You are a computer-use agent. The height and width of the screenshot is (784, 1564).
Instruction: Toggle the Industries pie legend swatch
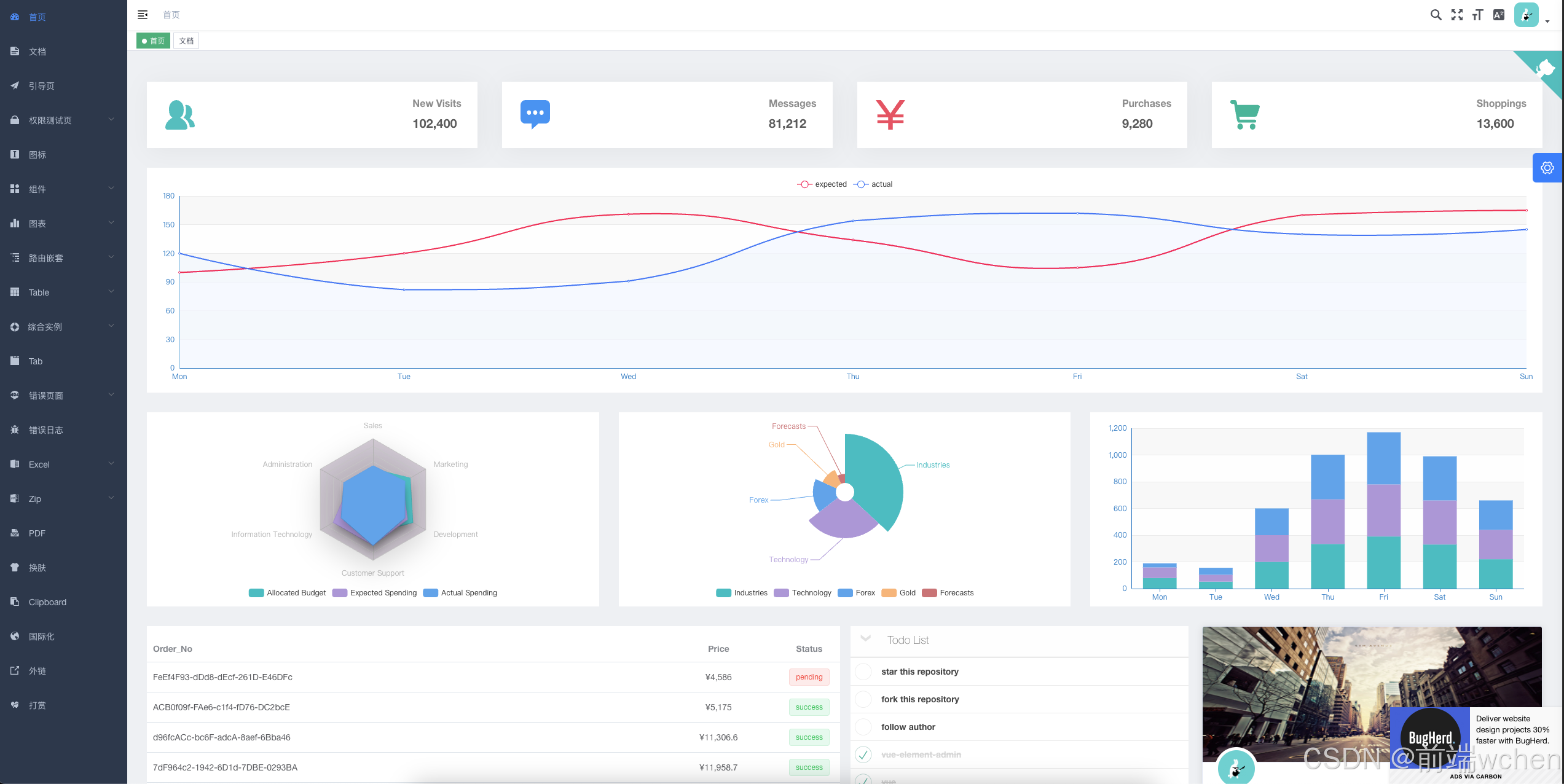(x=723, y=593)
